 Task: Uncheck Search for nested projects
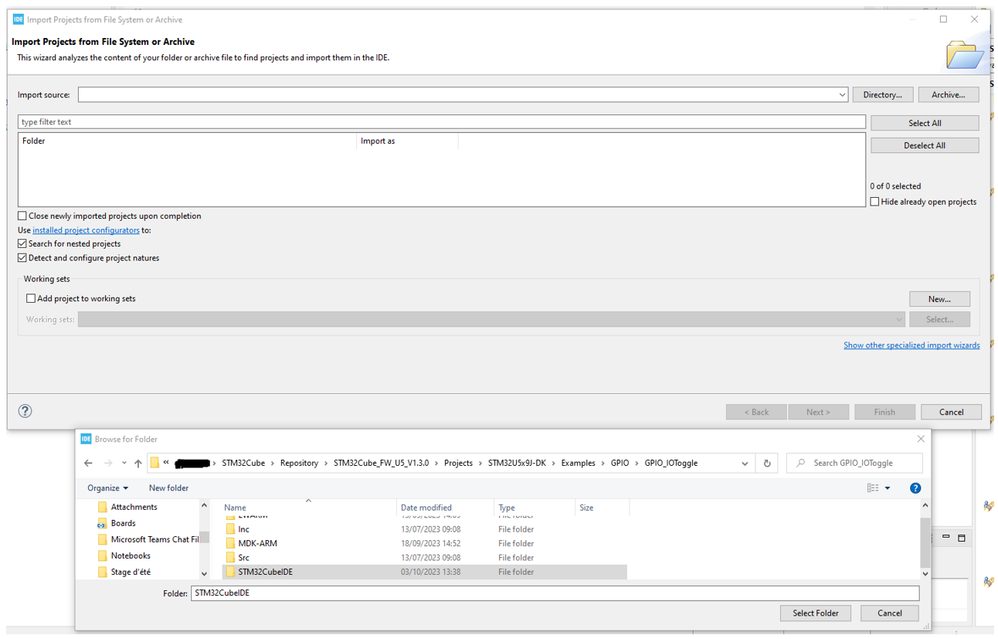click(22, 244)
